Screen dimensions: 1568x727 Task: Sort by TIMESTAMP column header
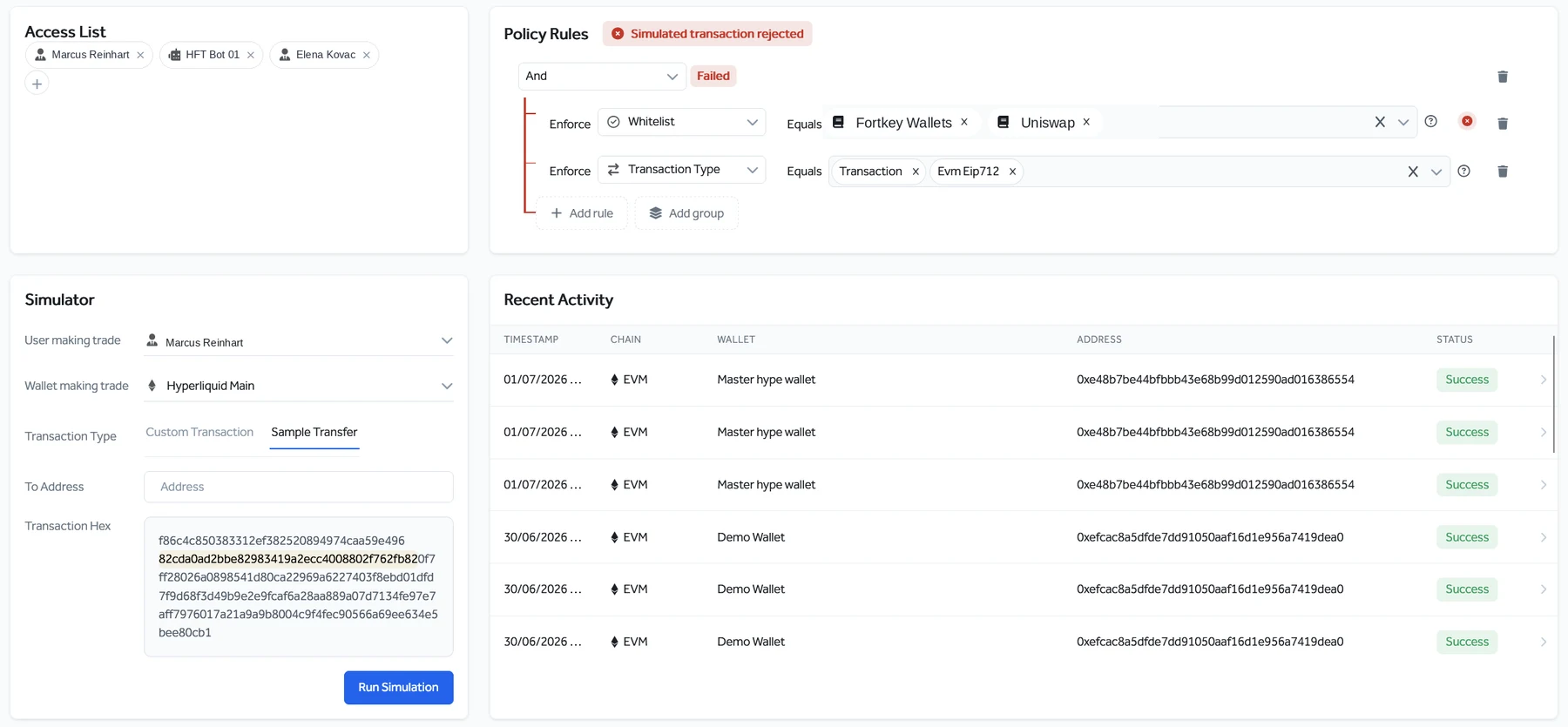[531, 340]
